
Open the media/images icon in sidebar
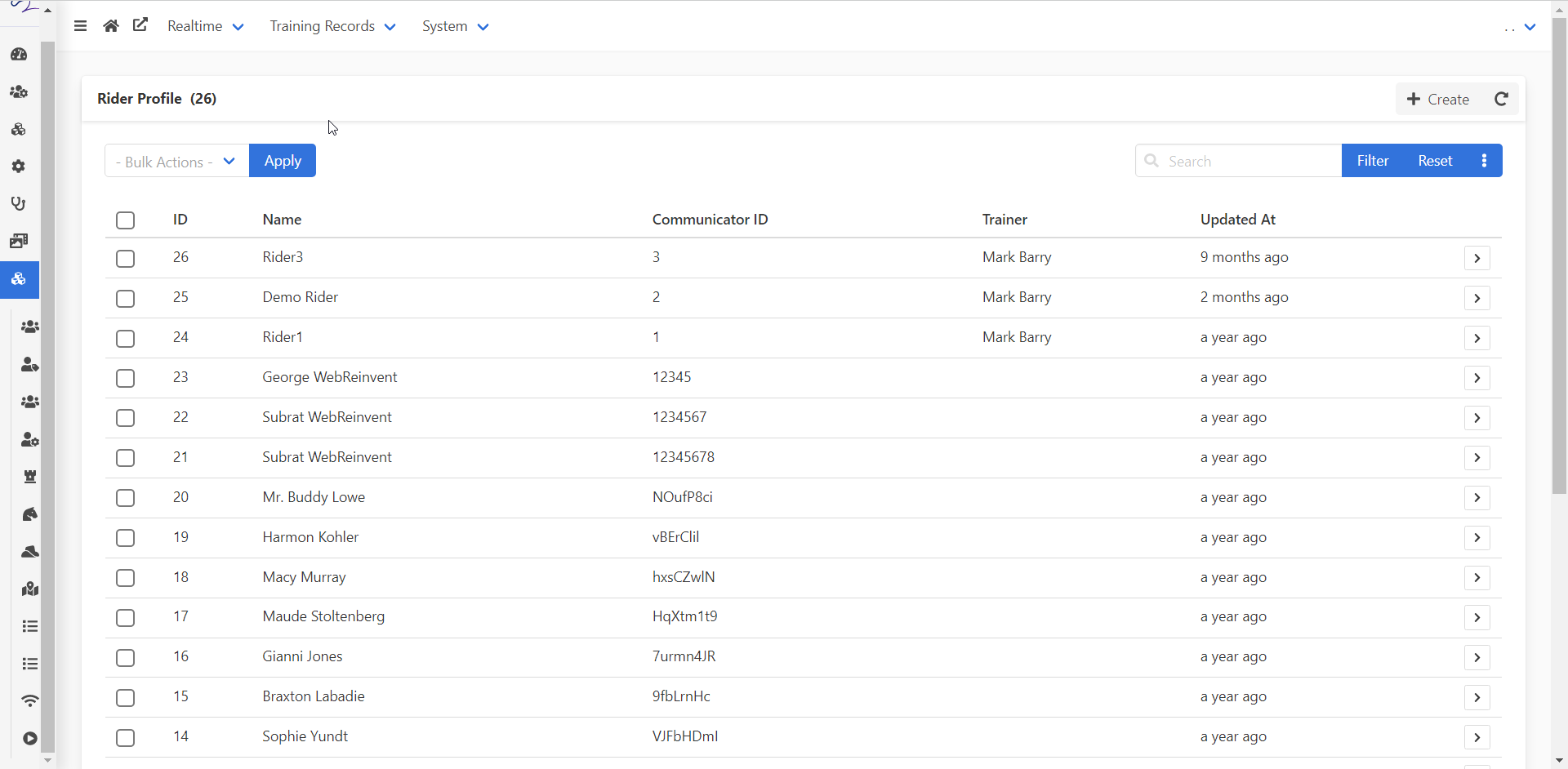[x=18, y=240]
